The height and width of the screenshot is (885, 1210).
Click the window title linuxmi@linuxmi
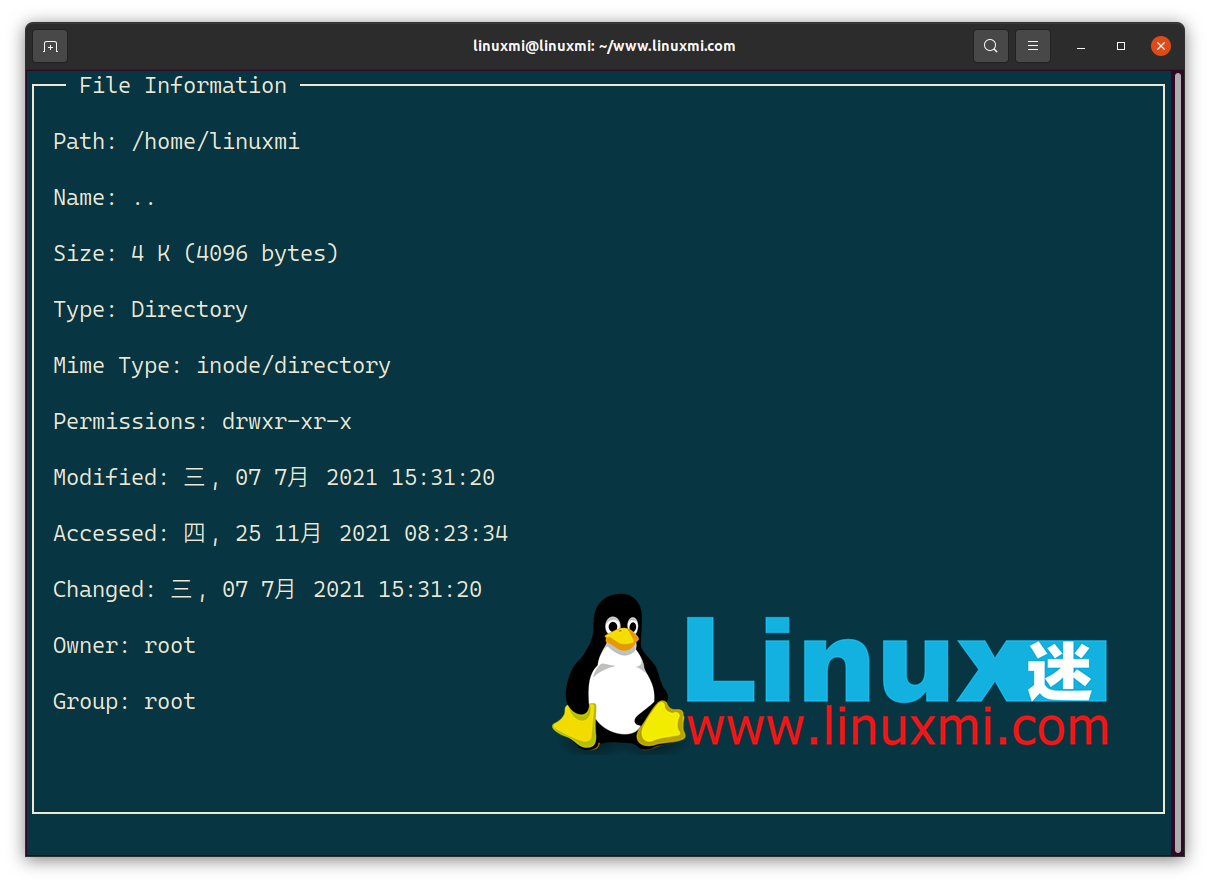click(x=604, y=46)
